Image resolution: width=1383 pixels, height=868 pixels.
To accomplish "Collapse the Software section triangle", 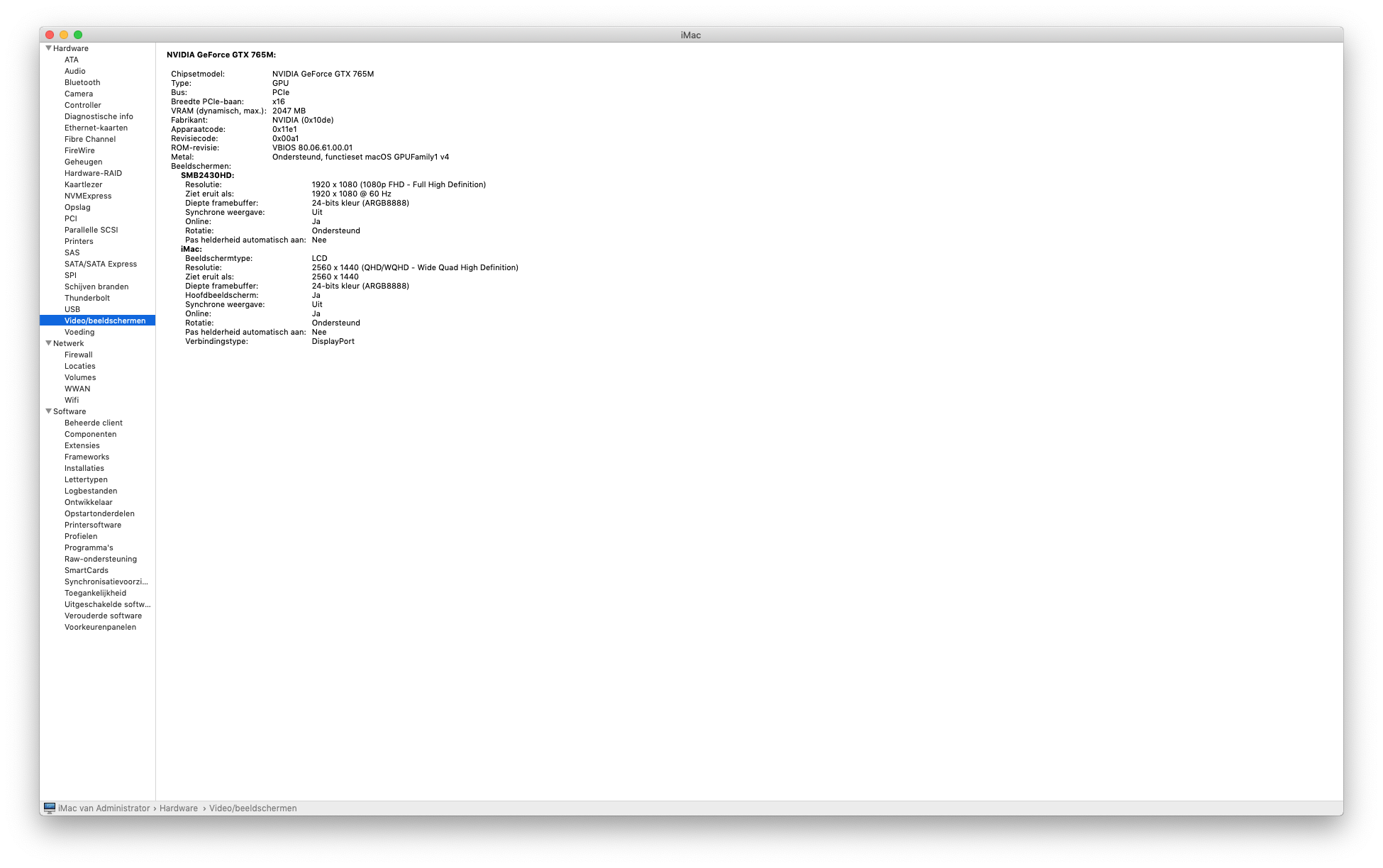I will tap(48, 411).
